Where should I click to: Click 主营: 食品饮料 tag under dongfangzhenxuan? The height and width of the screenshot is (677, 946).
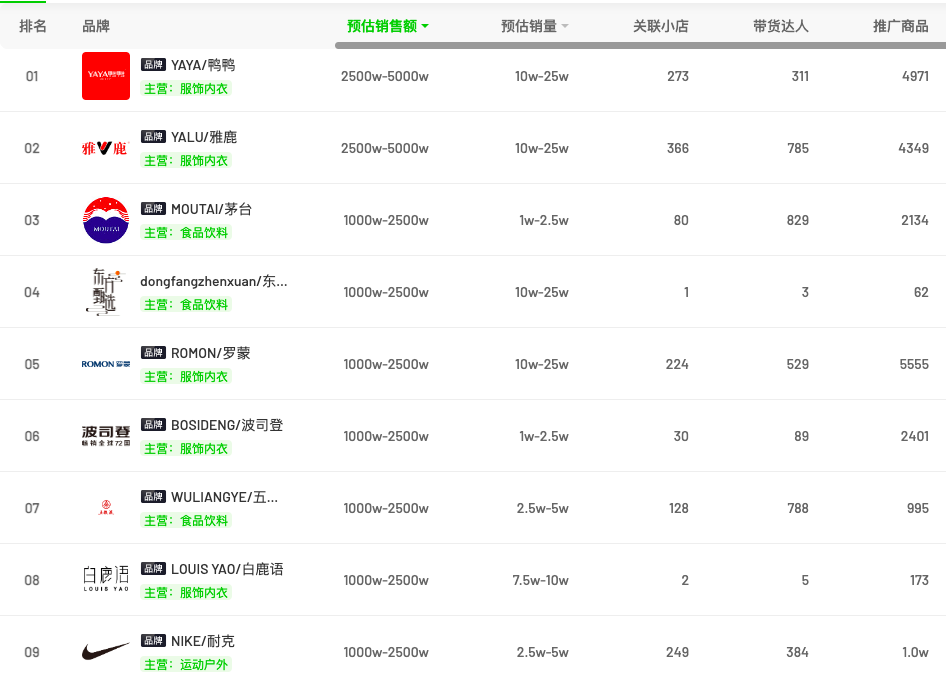tap(186, 305)
